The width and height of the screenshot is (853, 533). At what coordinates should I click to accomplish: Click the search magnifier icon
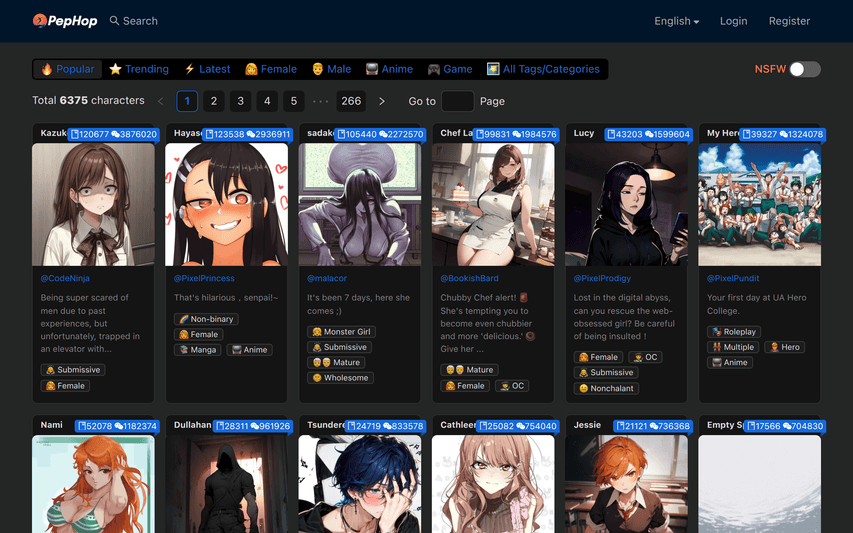(114, 21)
